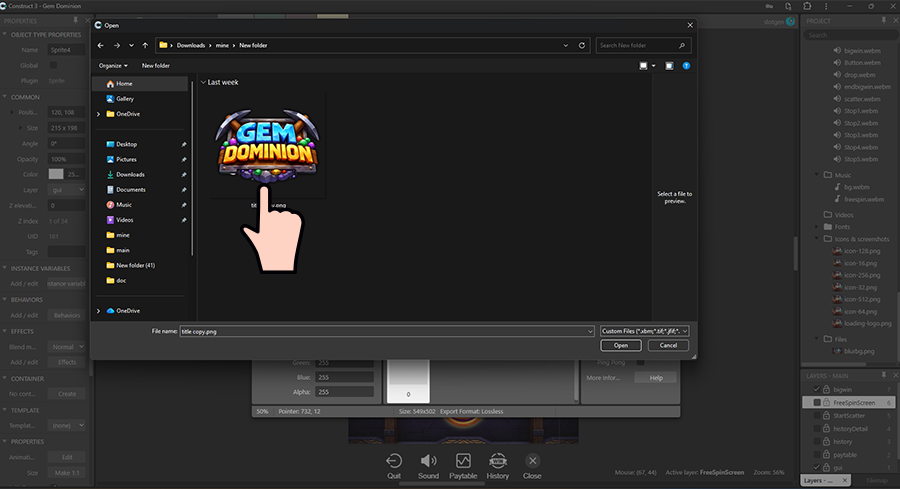900x489 pixels.
Task: Cancel the file Open dialog
Action: [668, 345]
